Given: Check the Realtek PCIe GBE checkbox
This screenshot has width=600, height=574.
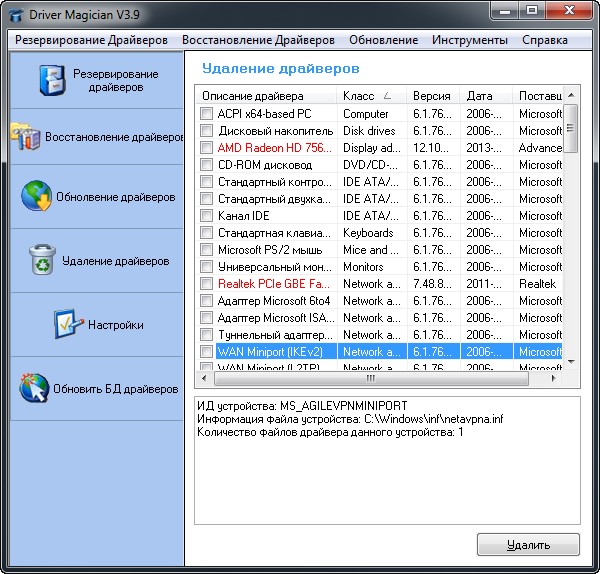Looking at the screenshot, I should [x=206, y=284].
